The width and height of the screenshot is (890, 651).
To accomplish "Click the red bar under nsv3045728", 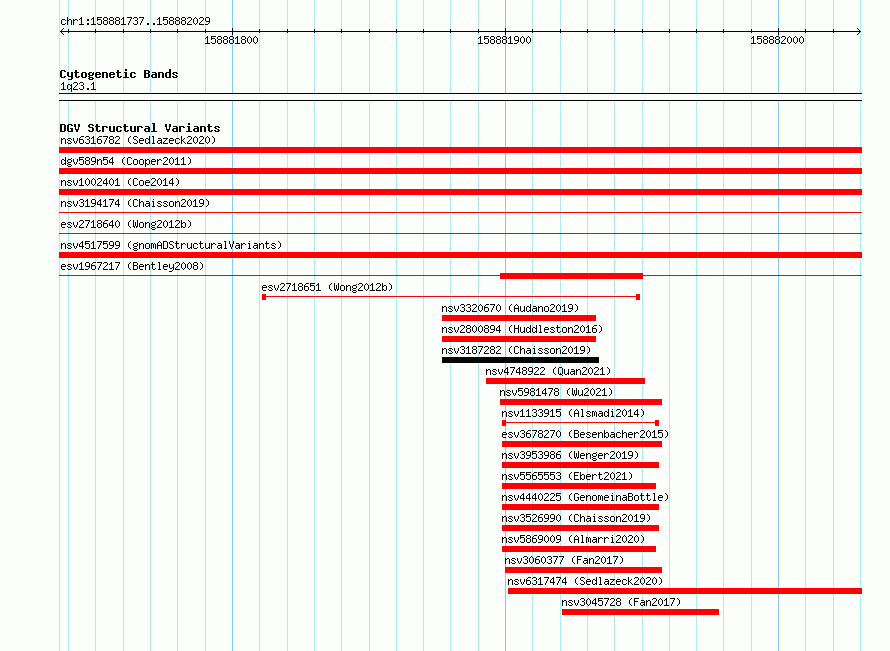I will point(640,612).
